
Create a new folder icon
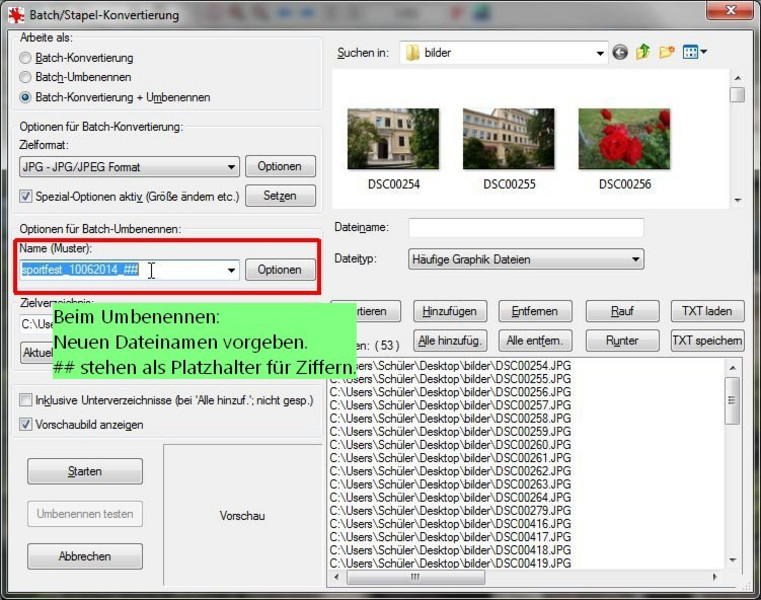[x=666, y=53]
